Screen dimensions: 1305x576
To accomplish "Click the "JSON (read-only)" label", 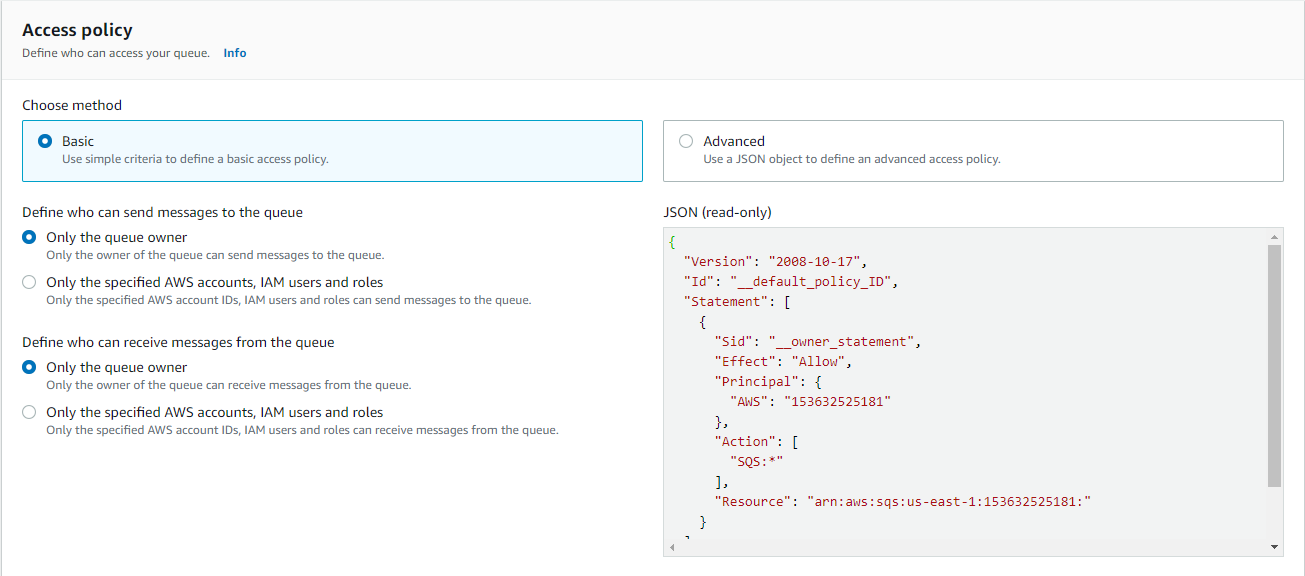I will [x=717, y=211].
